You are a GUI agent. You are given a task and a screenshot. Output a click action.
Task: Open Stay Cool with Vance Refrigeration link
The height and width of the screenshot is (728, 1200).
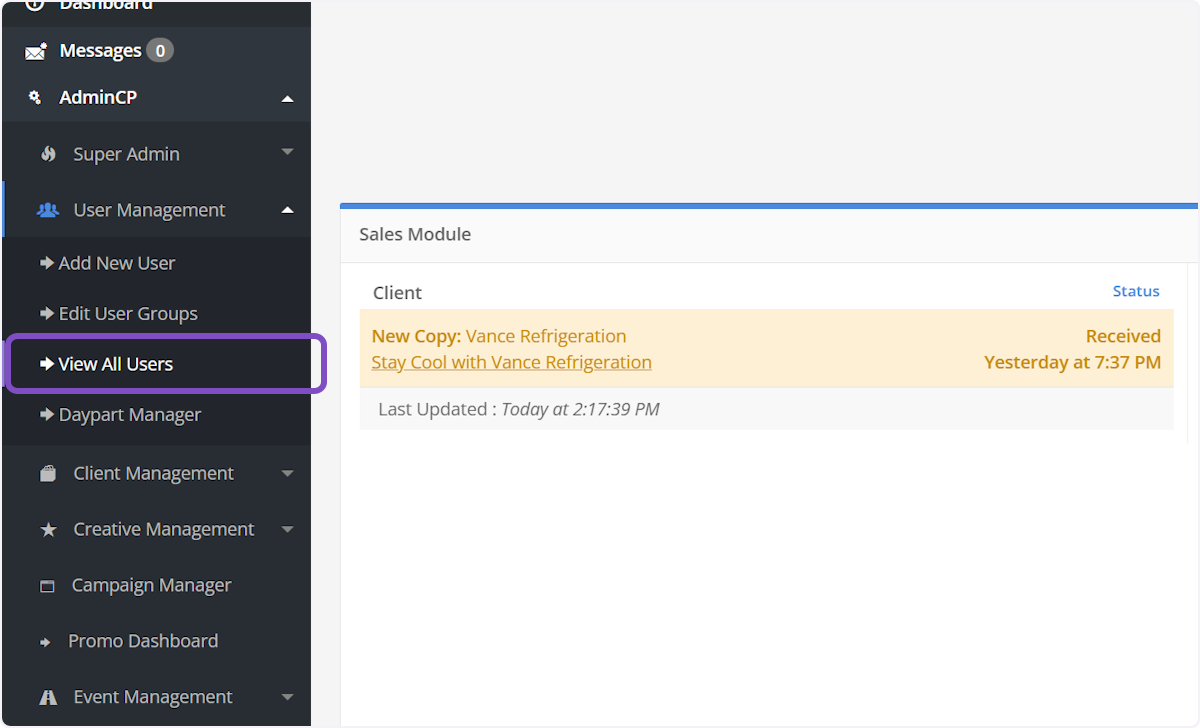[x=511, y=362]
